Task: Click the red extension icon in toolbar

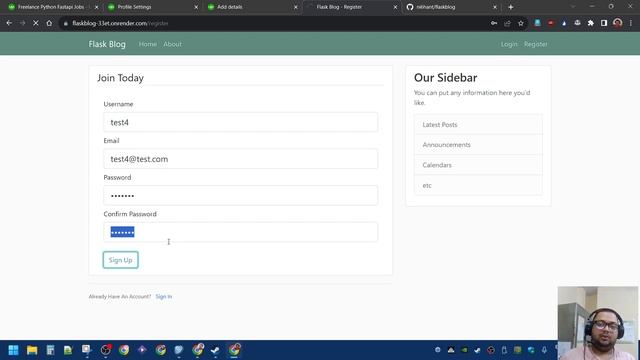Action: 551,23
